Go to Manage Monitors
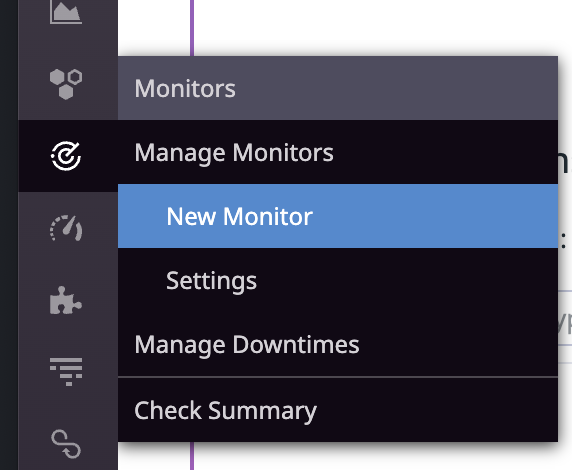The height and width of the screenshot is (470, 572). [233, 152]
